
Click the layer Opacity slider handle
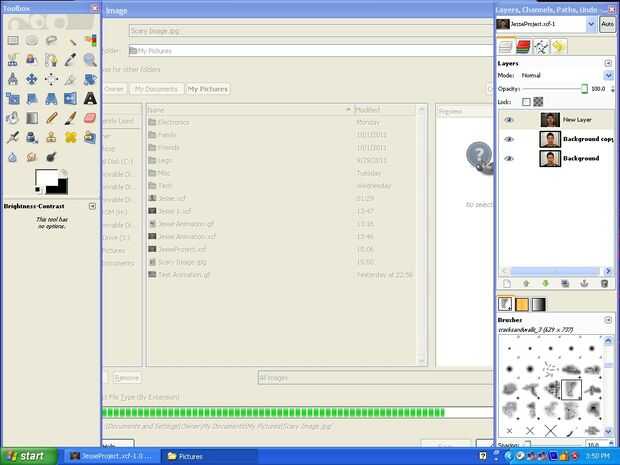(584, 89)
